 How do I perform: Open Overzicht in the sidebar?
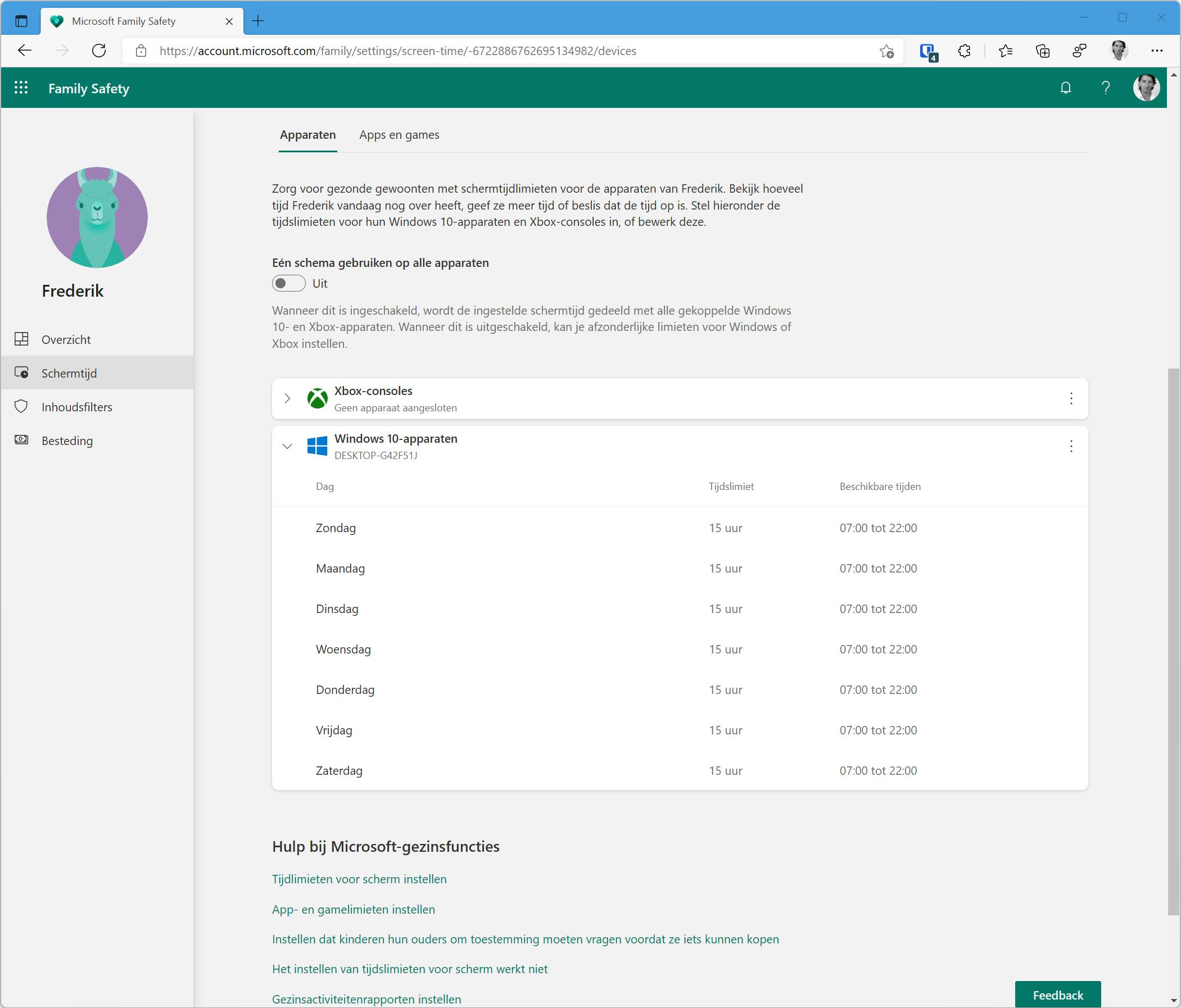(66, 339)
